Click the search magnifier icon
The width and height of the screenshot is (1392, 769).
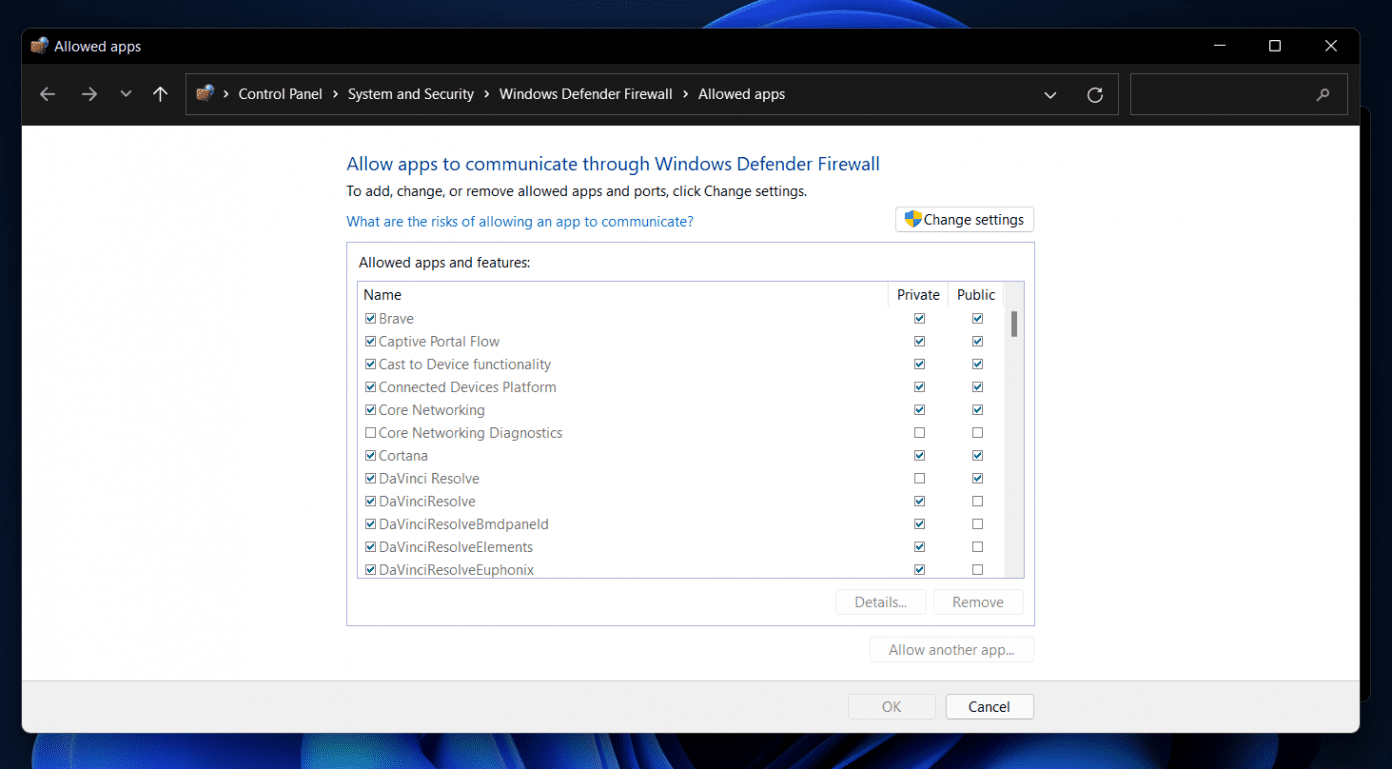[x=1323, y=93]
